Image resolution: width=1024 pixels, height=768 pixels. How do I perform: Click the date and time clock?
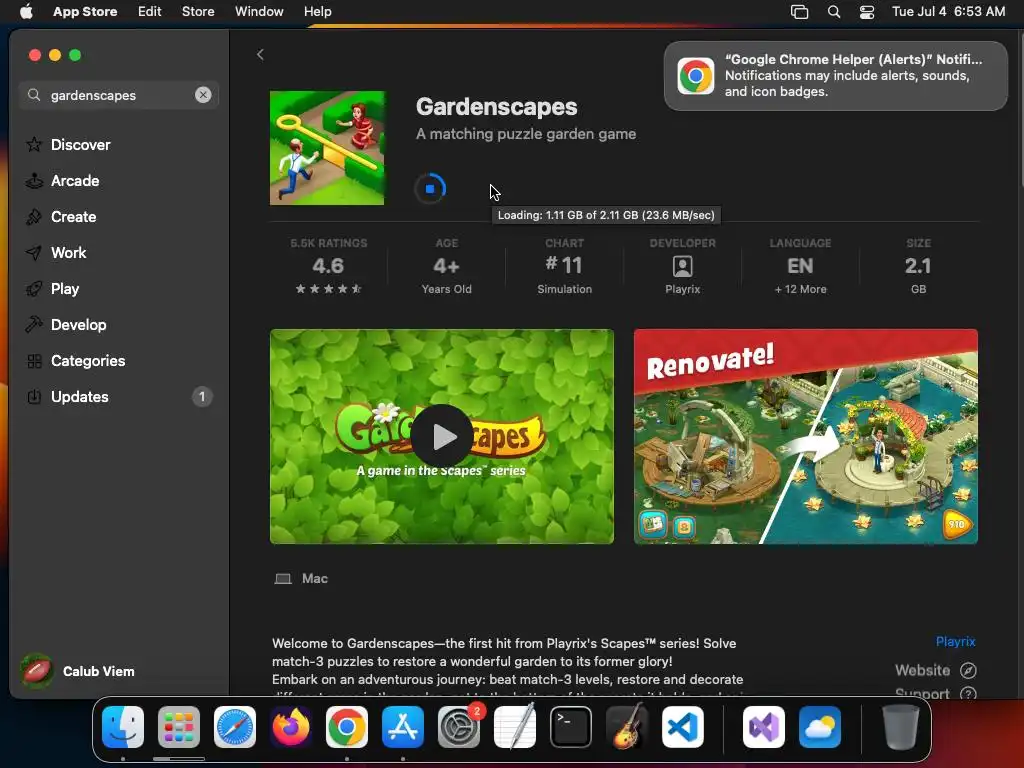coord(948,11)
